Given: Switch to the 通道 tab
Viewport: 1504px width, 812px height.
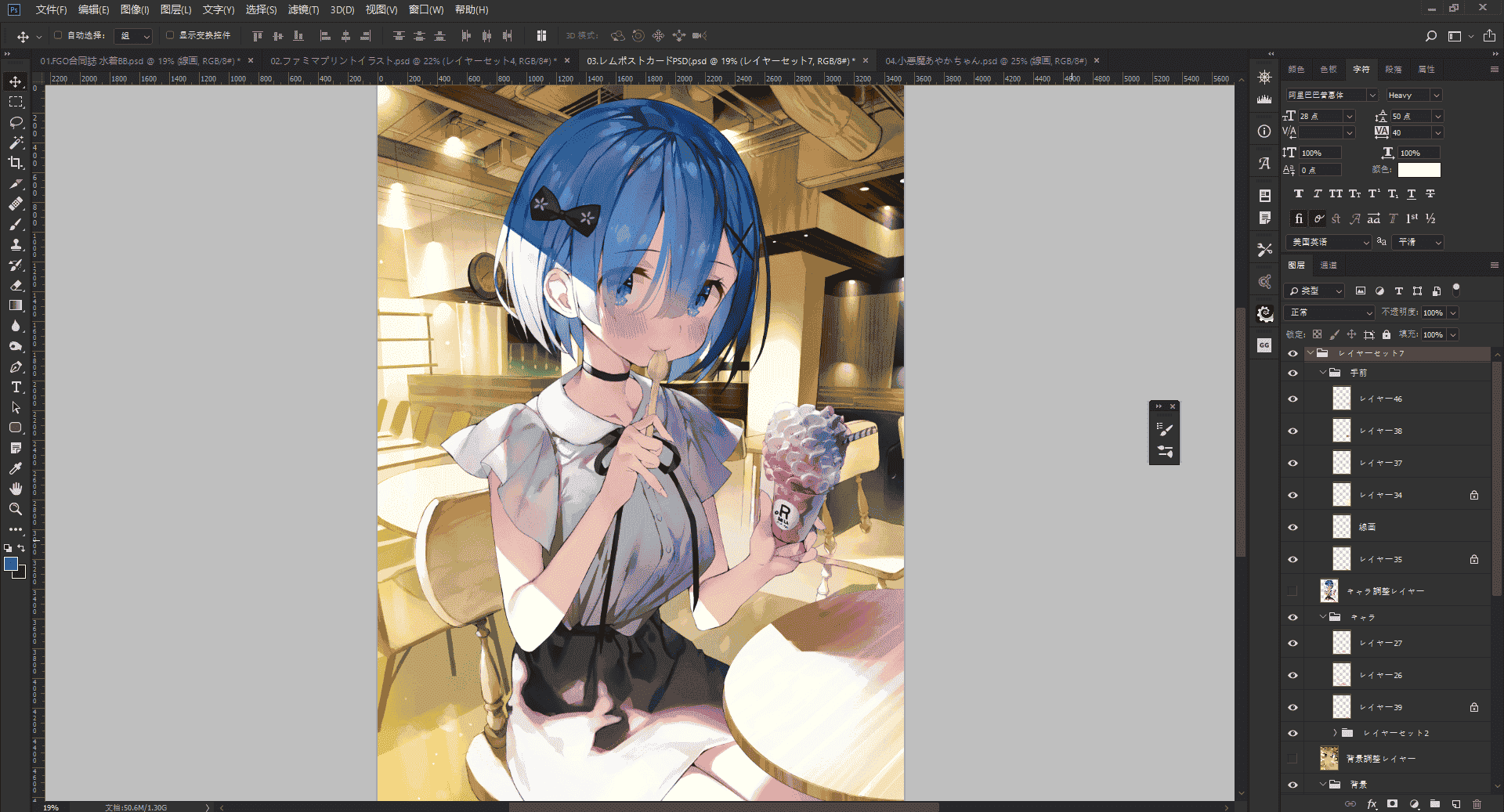Looking at the screenshot, I should [x=1329, y=265].
